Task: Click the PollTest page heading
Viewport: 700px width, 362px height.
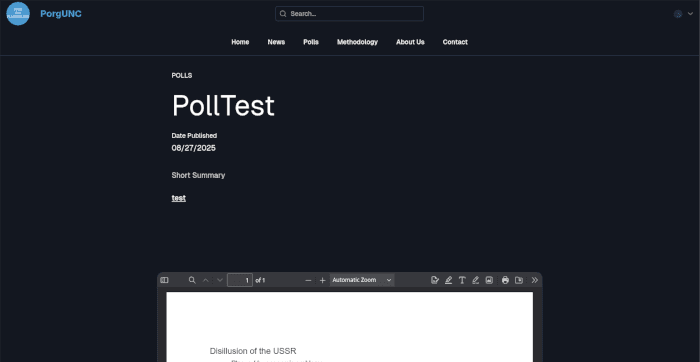Action: click(223, 105)
